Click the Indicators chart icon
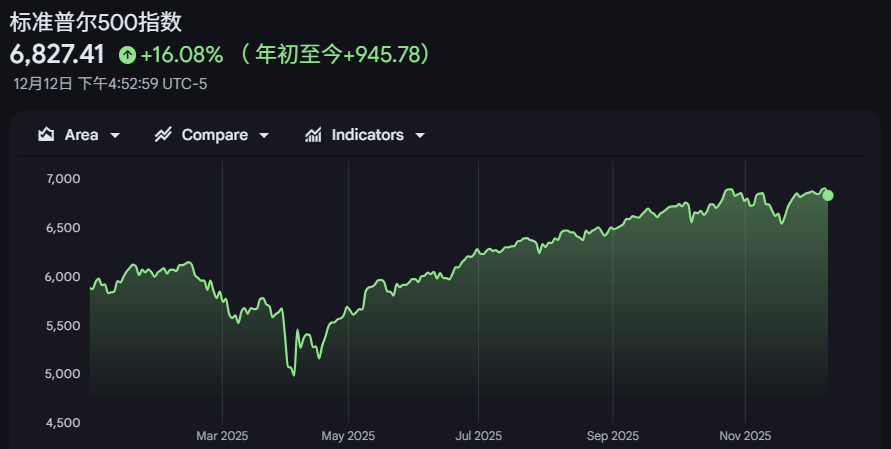 [313, 135]
